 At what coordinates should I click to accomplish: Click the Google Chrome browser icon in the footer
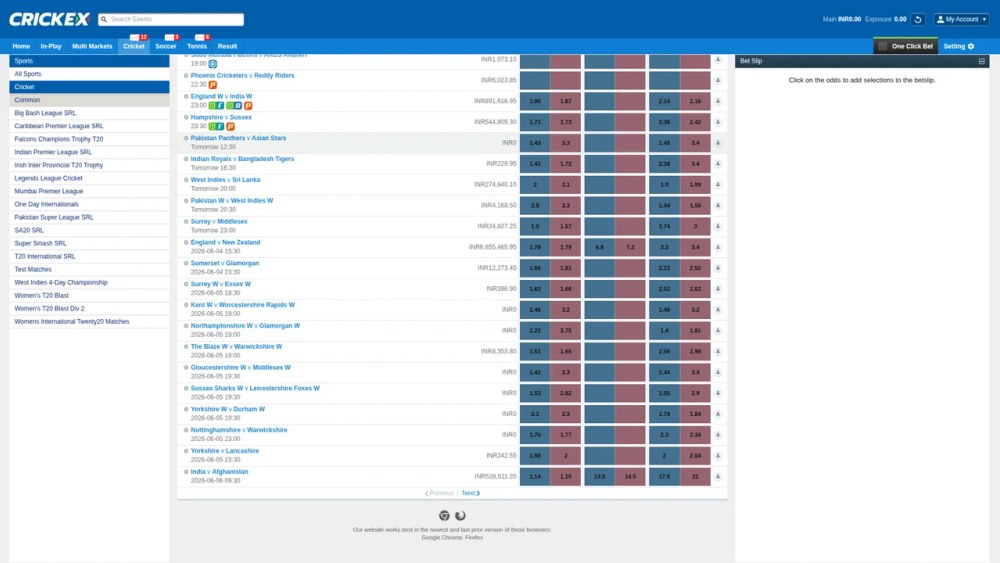point(444,515)
